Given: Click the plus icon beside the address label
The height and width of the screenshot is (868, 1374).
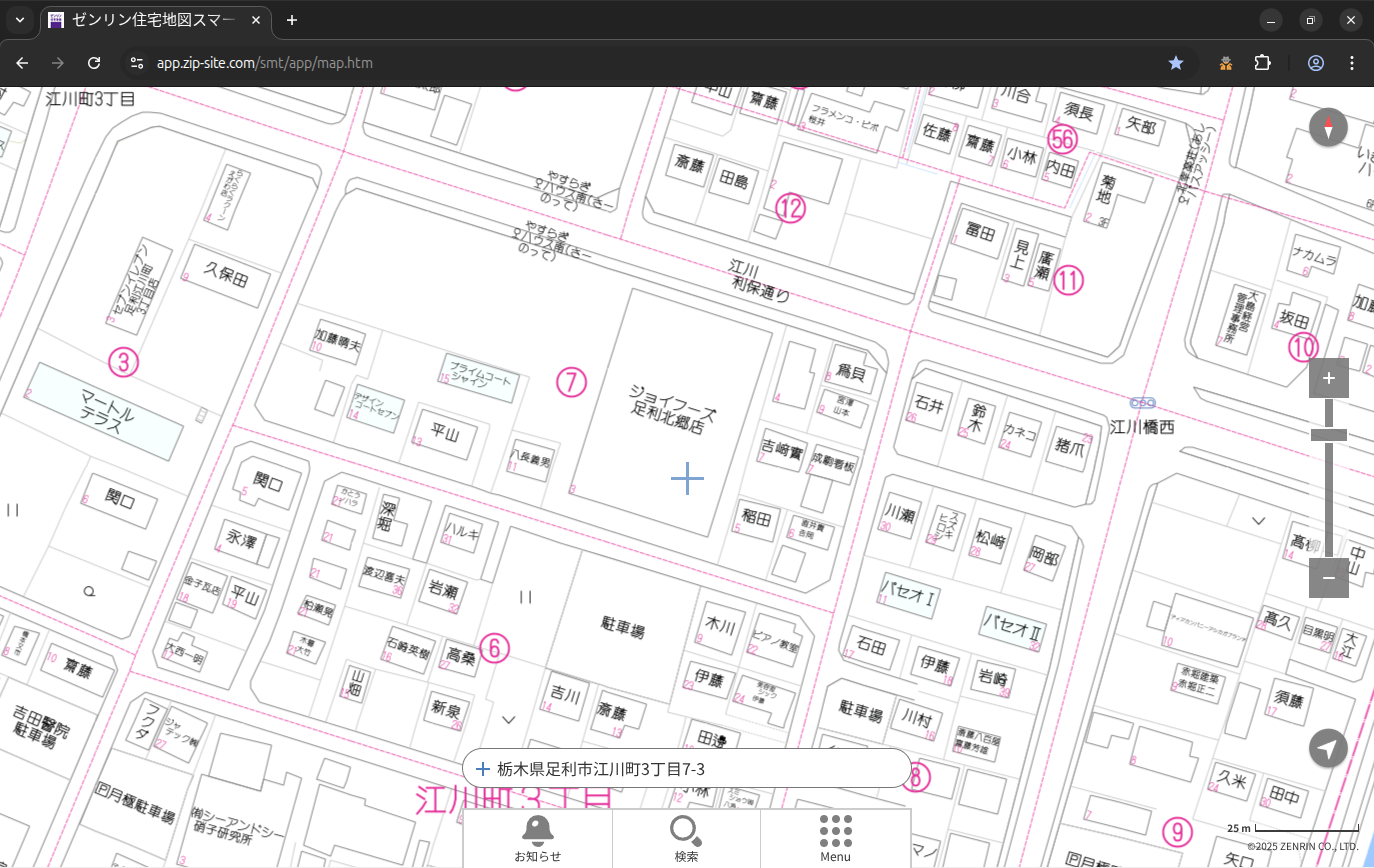Looking at the screenshot, I should [483, 769].
